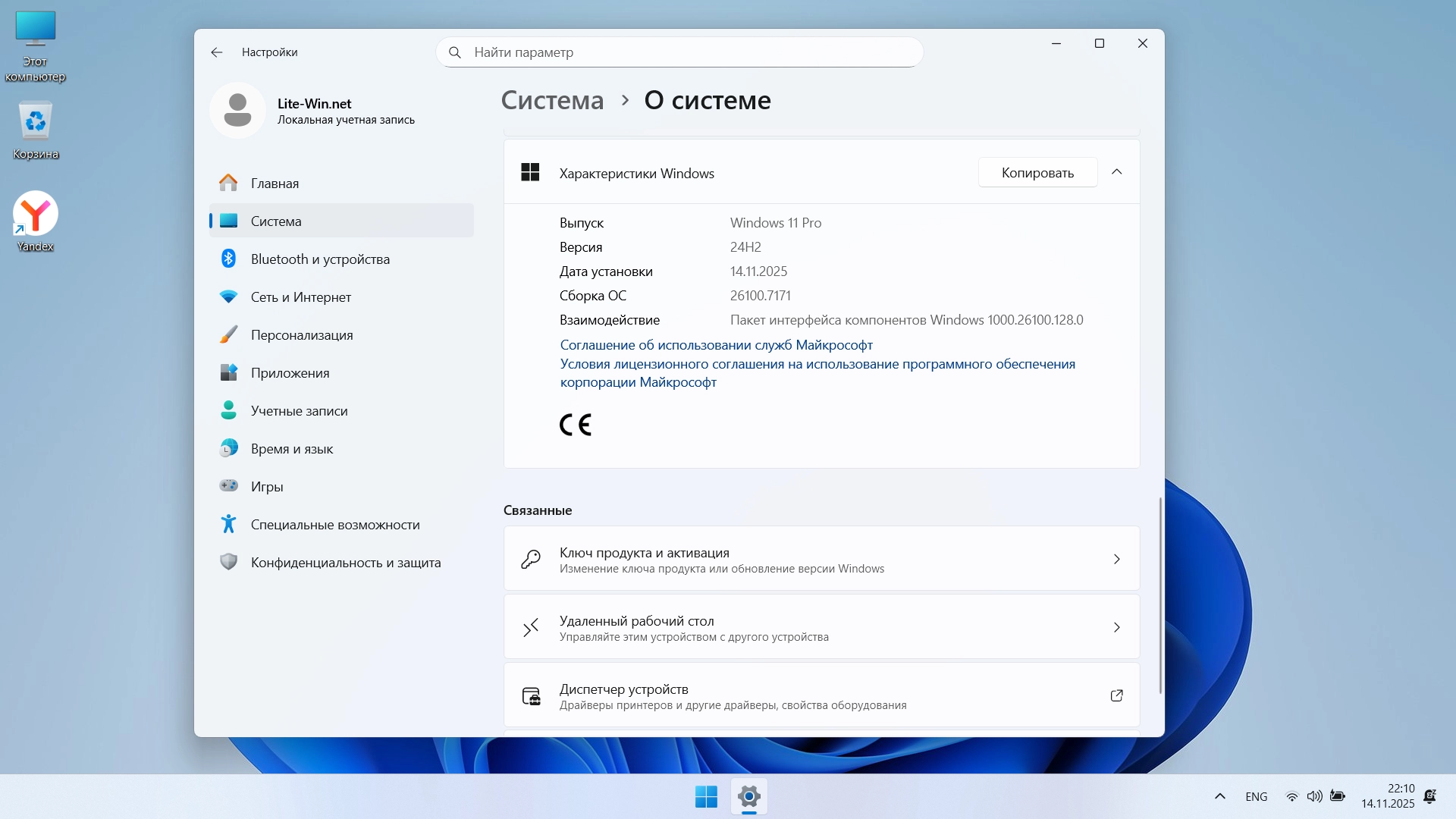Go to Приложения settings
The image size is (1456, 819).
(x=290, y=373)
